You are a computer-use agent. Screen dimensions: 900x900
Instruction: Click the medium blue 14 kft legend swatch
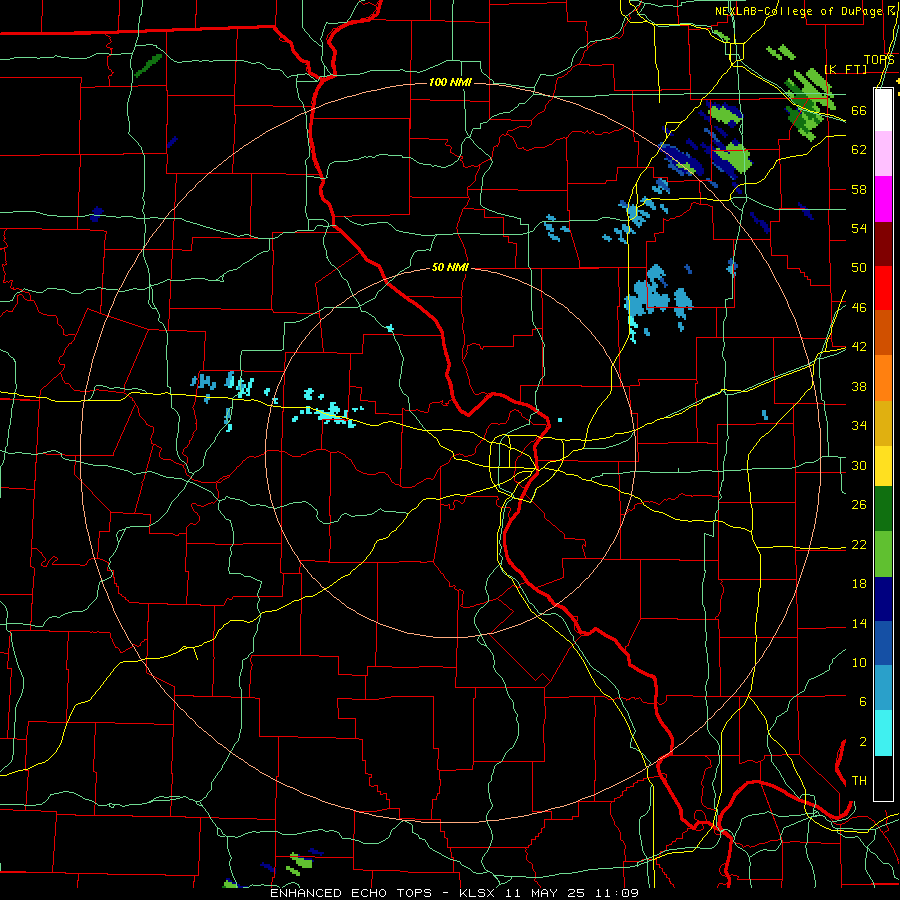click(x=883, y=644)
